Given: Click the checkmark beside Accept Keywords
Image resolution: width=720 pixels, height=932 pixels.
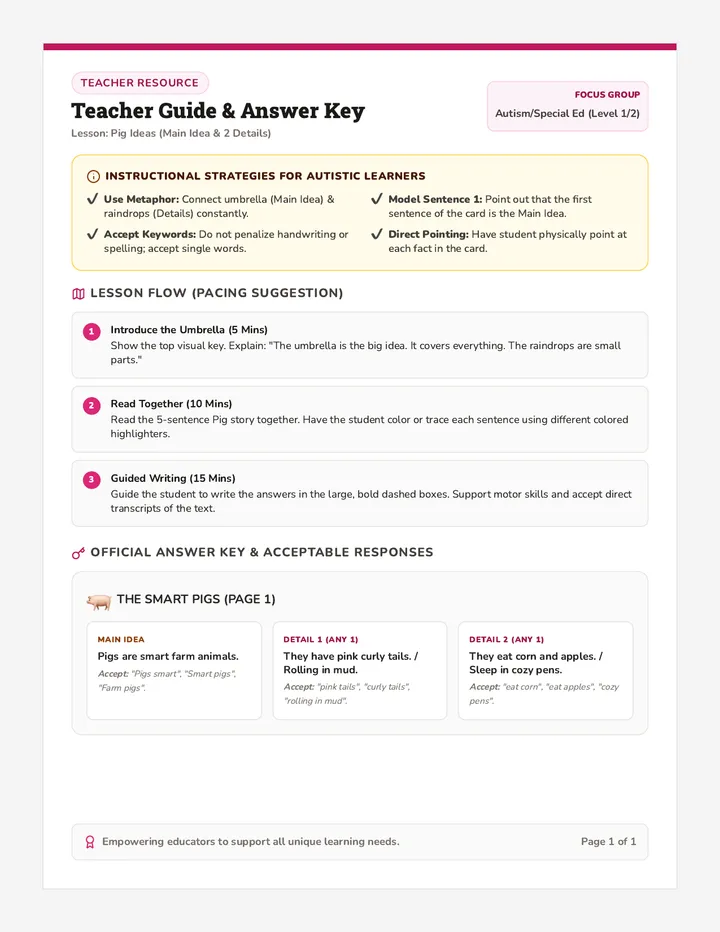Looking at the screenshot, I should tap(92, 234).
